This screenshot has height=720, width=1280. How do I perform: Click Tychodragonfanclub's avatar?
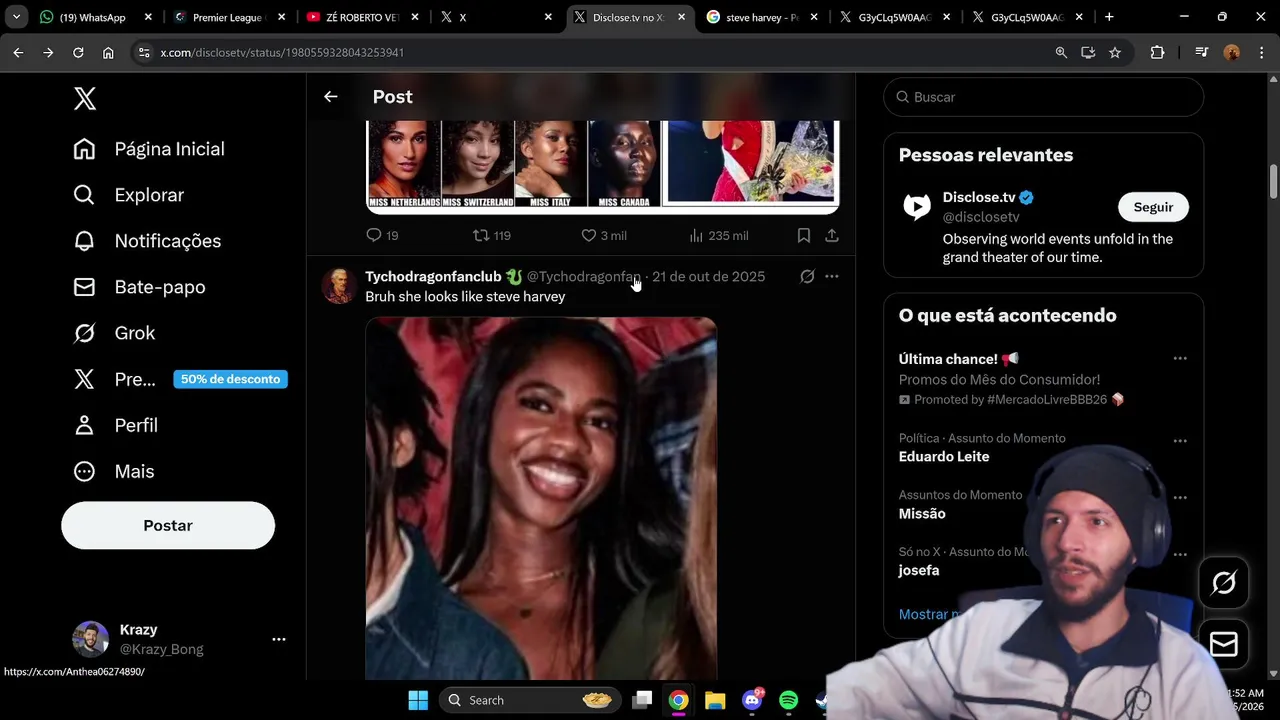tap(339, 285)
